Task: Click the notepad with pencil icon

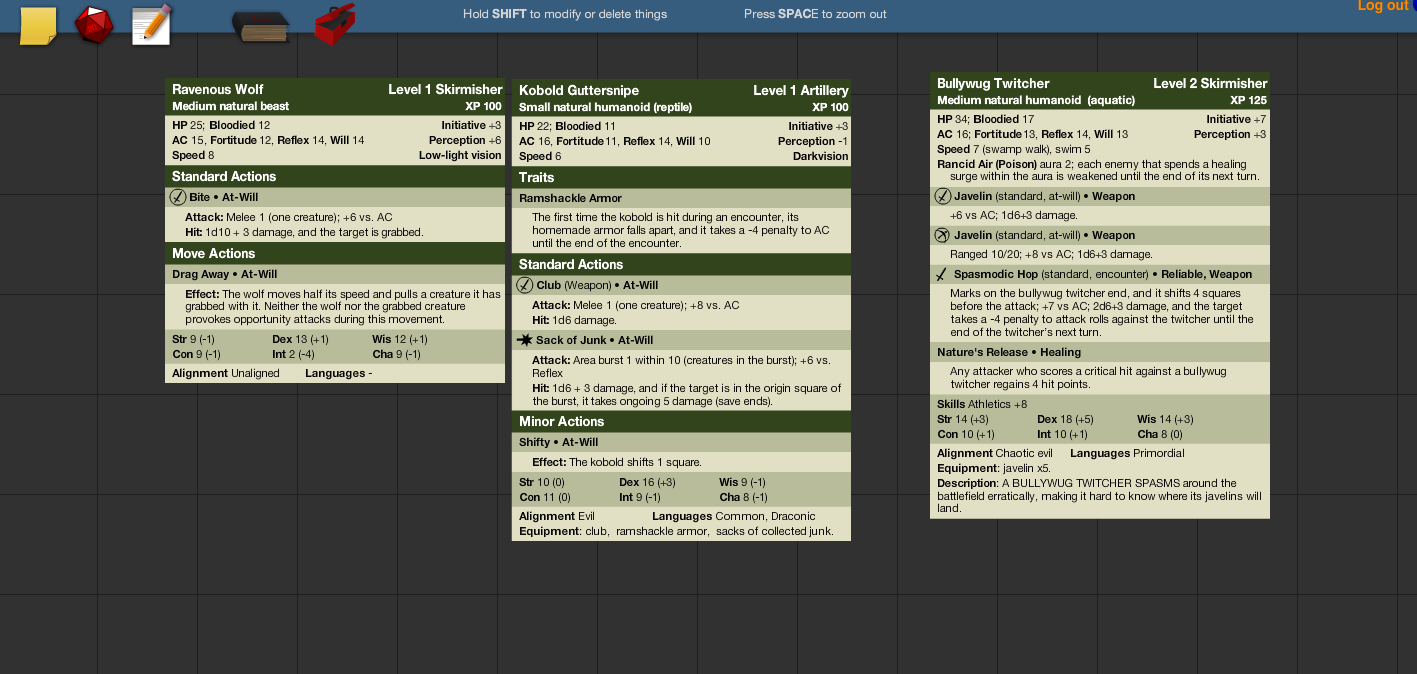Action: [x=152, y=25]
